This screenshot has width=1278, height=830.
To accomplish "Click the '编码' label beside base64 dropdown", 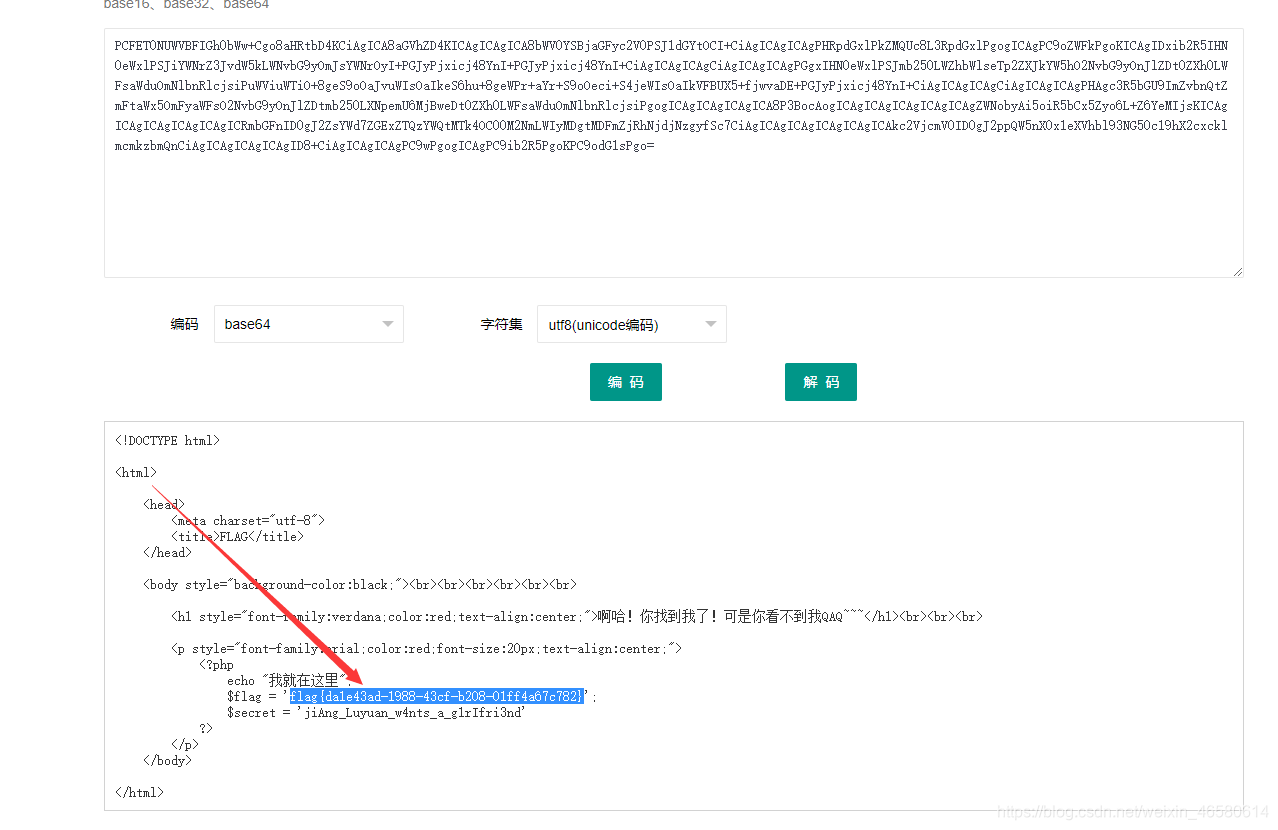I will tap(184, 324).
